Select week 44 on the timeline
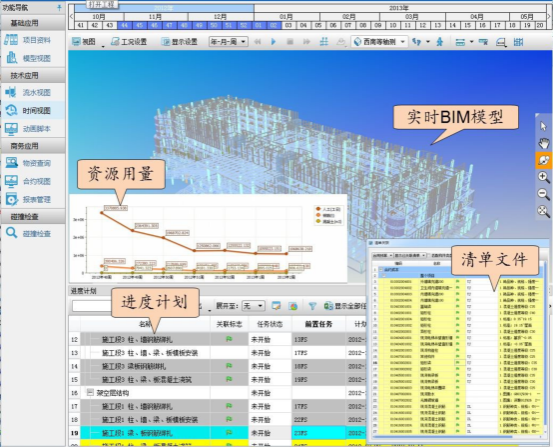 [x=124, y=25]
